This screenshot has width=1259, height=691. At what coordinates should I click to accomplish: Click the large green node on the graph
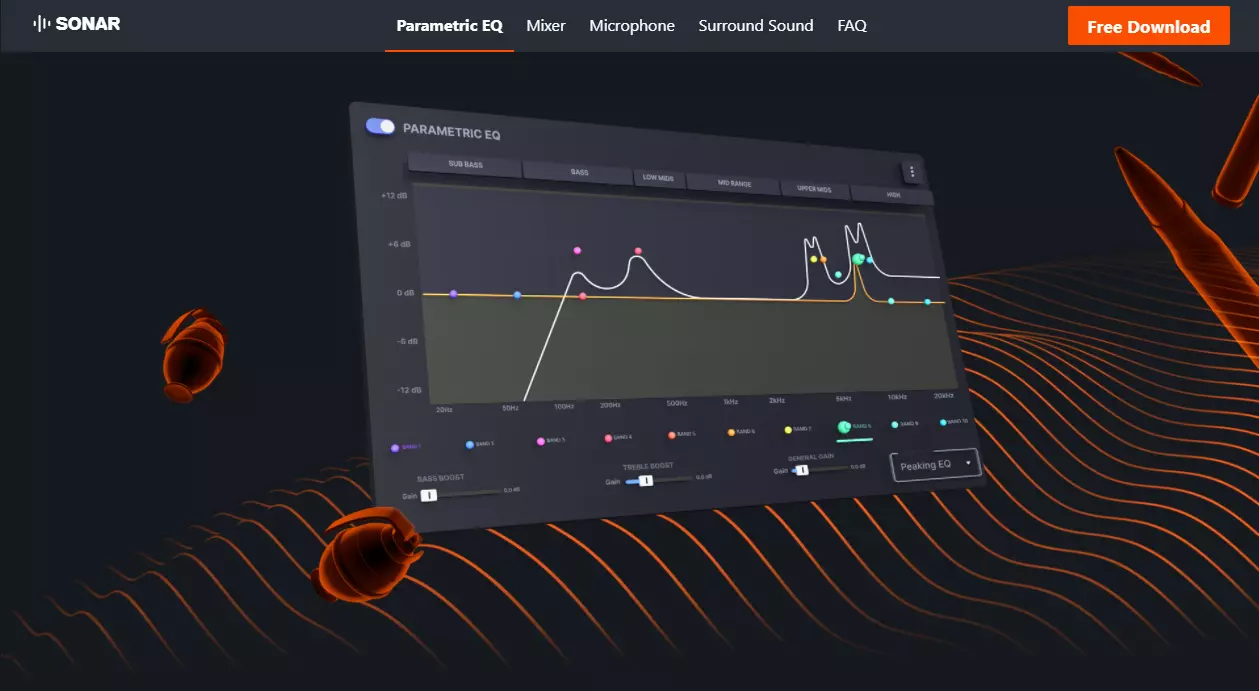pos(858,259)
